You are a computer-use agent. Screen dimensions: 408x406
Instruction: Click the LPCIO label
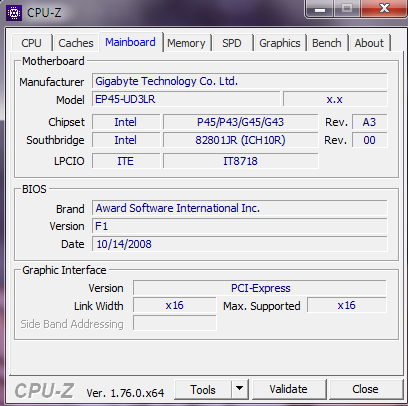click(69, 161)
